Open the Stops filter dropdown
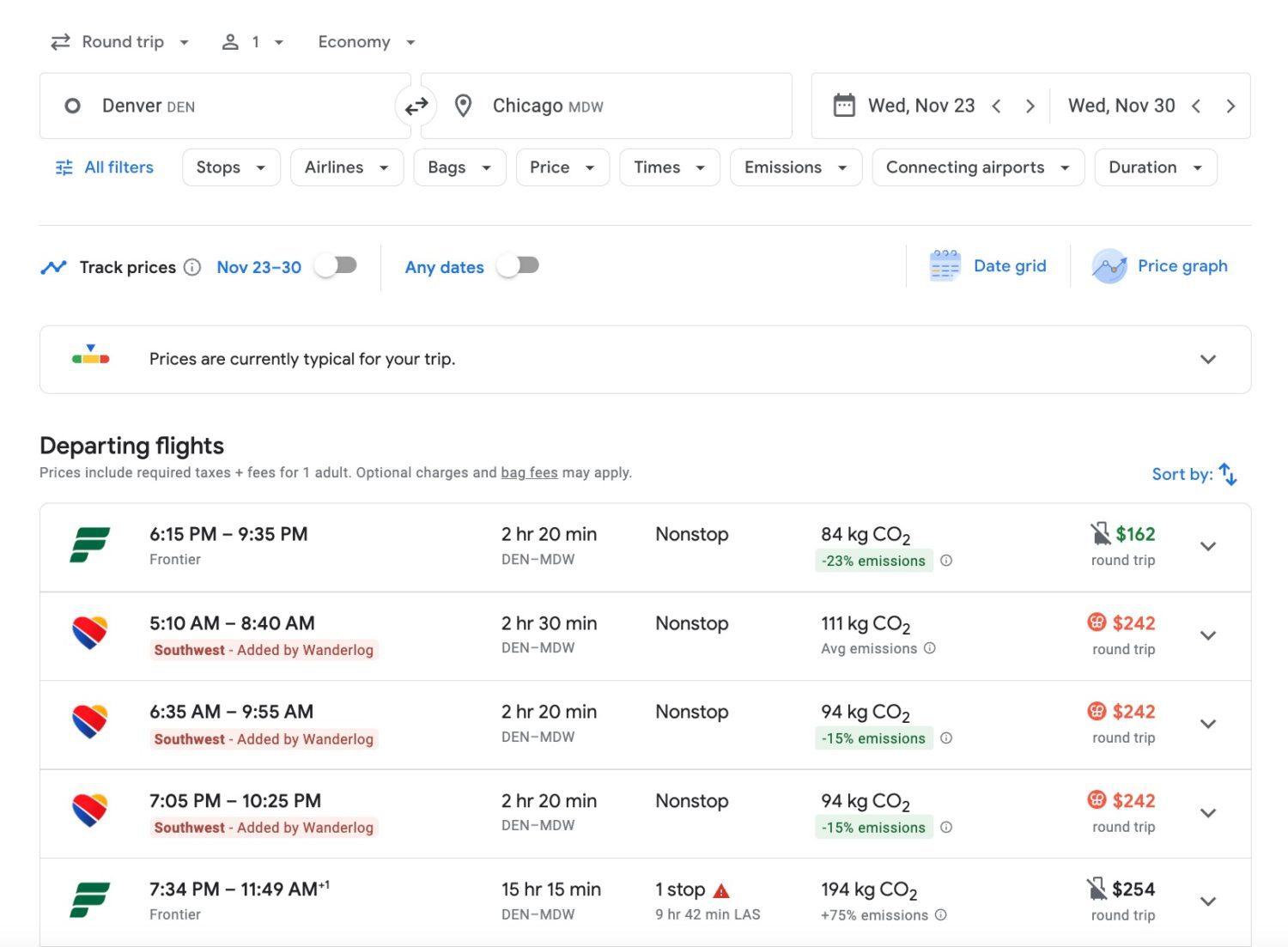 pos(230,167)
